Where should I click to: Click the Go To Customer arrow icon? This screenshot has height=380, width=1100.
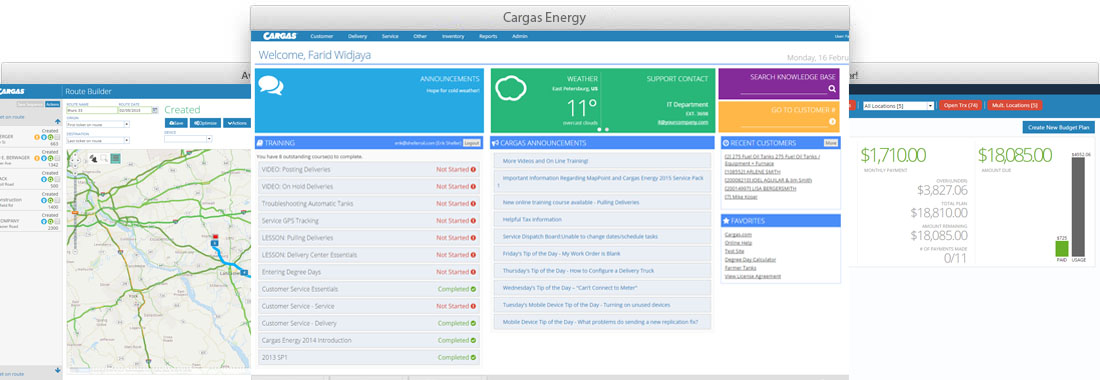coord(832,121)
